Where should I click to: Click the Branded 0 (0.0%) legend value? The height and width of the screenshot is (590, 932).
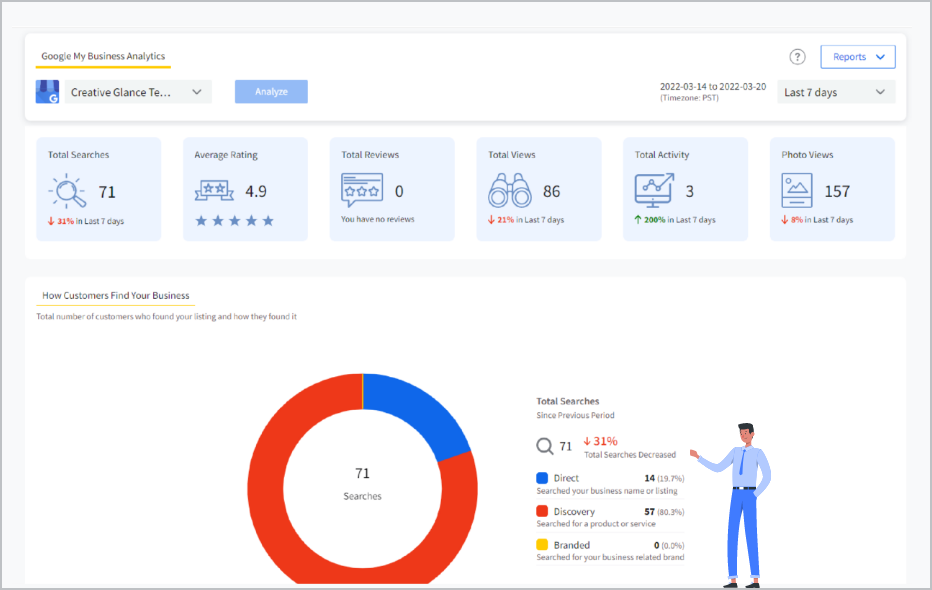(669, 545)
